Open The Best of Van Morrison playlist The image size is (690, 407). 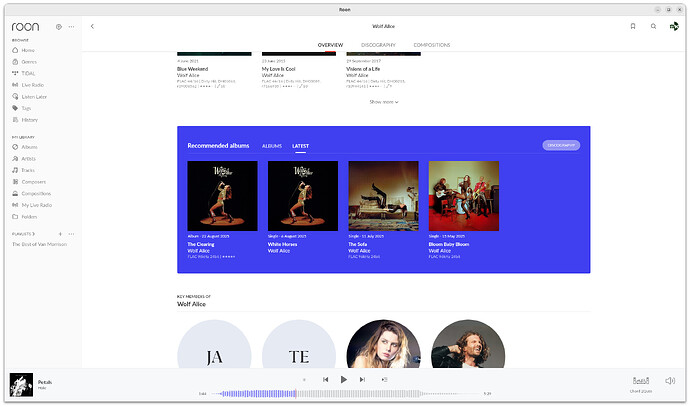[40, 244]
